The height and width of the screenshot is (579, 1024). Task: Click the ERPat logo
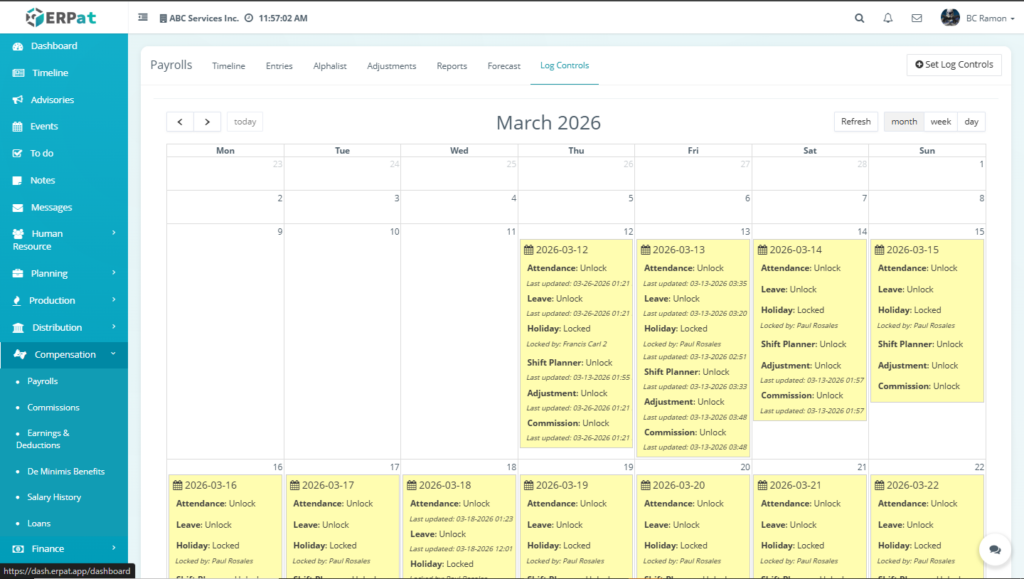click(x=61, y=17)
